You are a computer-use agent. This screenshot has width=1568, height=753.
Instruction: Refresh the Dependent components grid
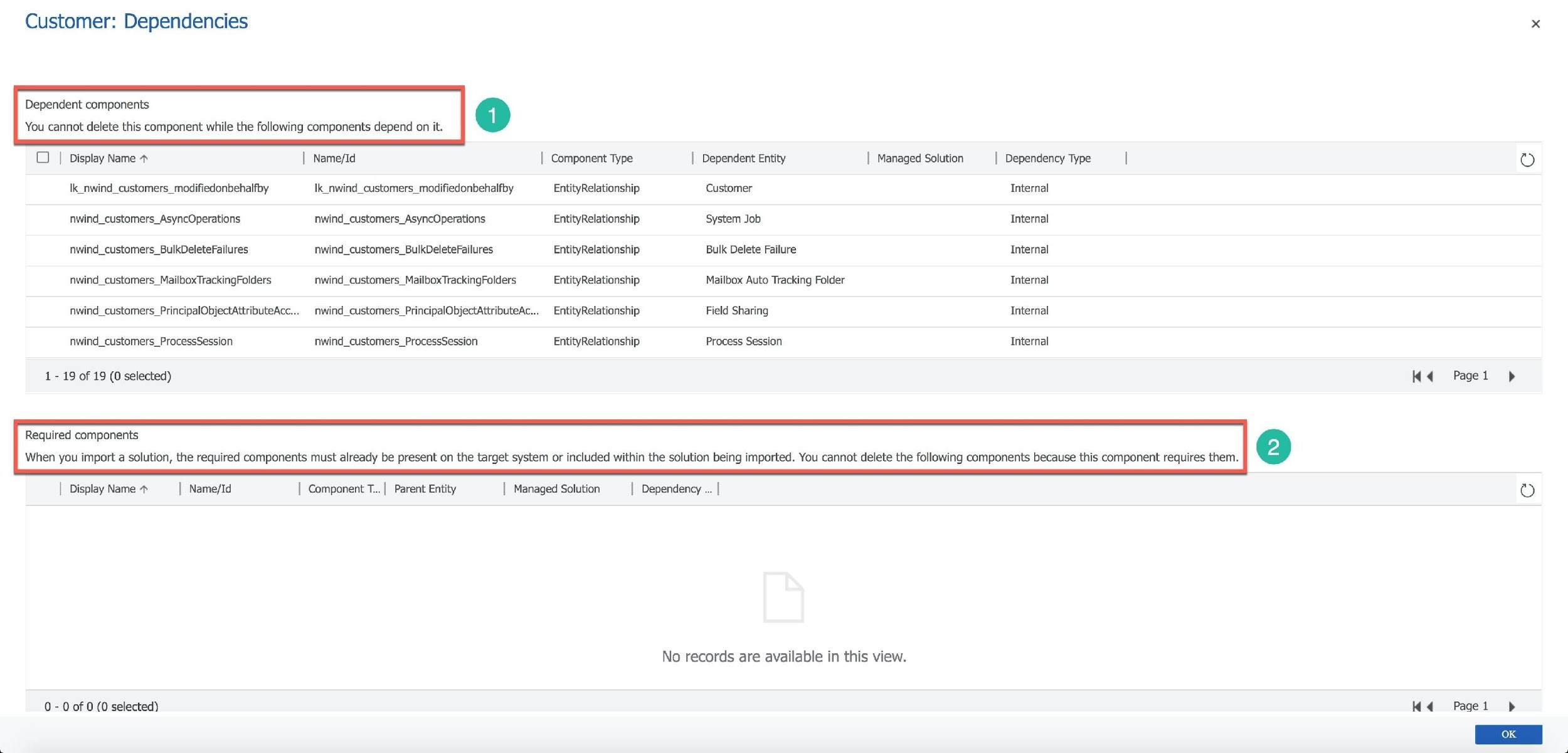tap(1527, 159)
